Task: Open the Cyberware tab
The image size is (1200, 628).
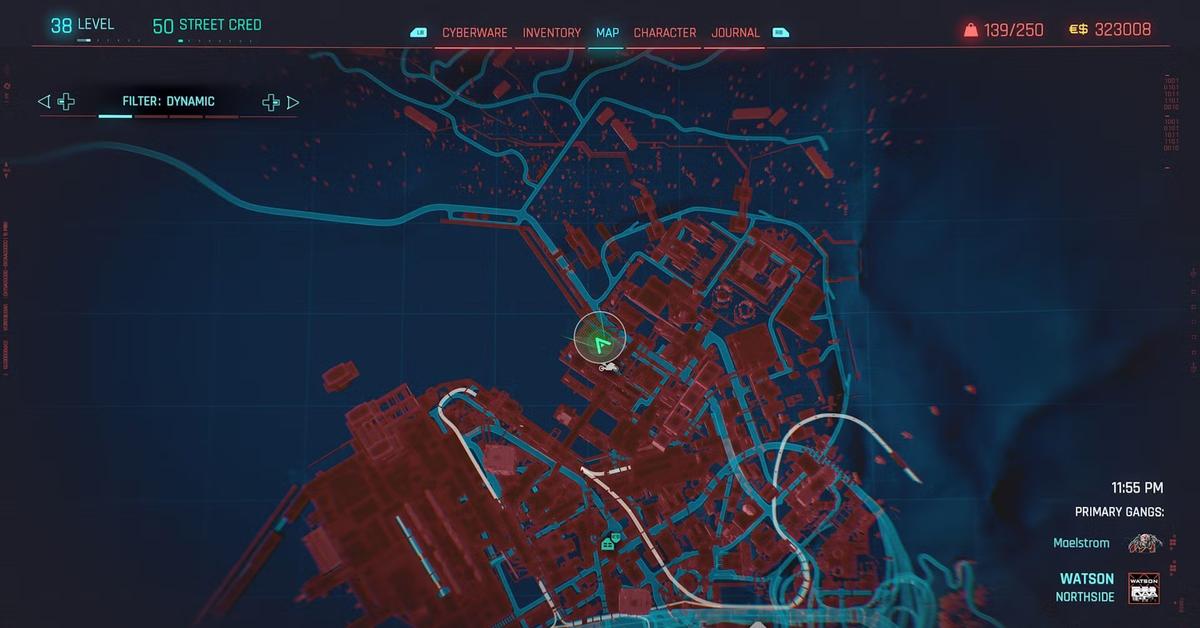Action: pyautogui.click(x=475, y=32)
